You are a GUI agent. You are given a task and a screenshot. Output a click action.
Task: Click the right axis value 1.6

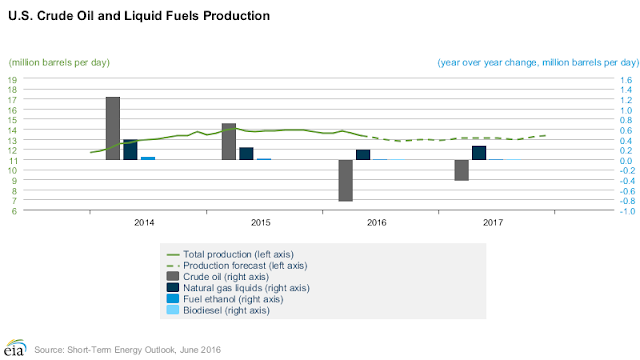click(626, 80)
